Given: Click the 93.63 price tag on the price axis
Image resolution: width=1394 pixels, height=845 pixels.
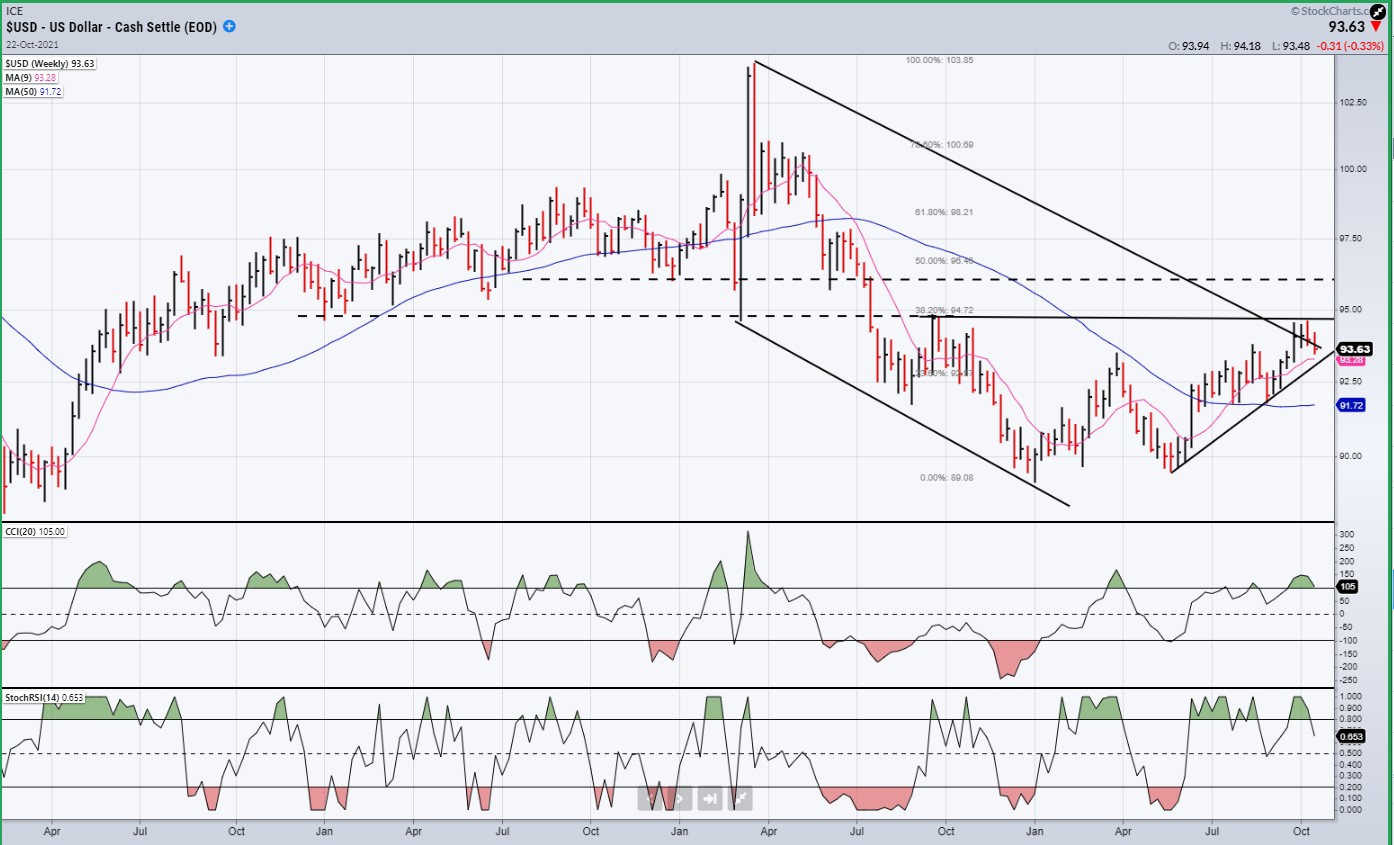Looking at the screenshot, I should click(x=1354, y=348).
